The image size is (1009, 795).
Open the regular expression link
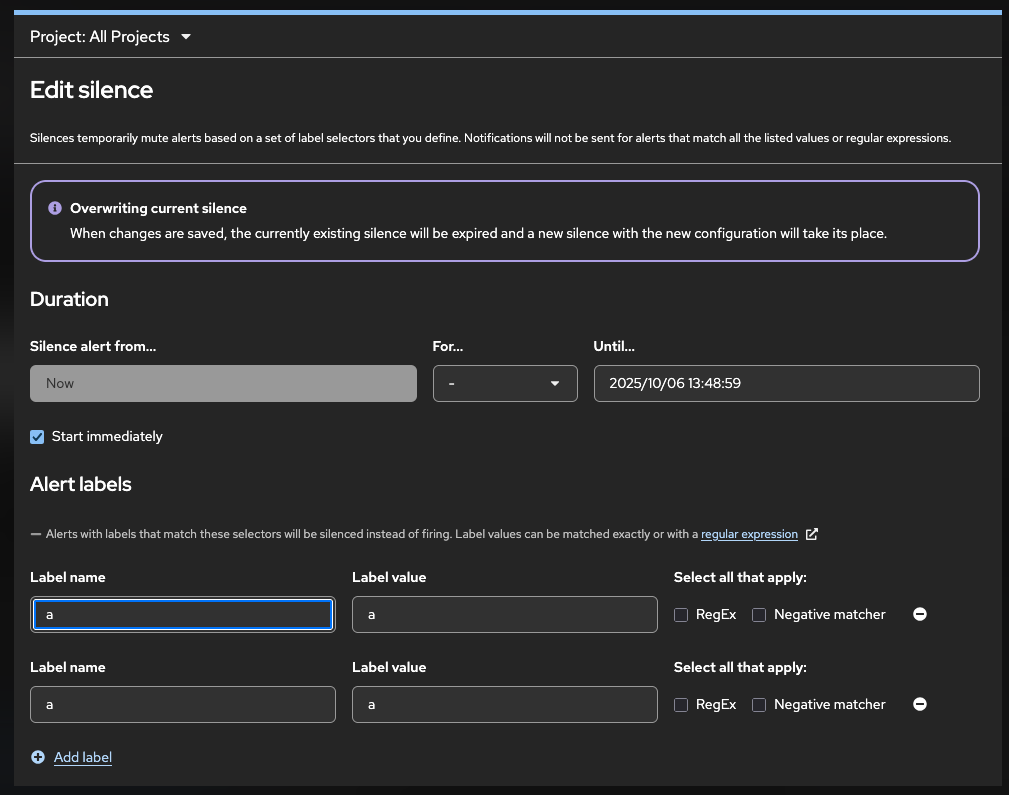(x=749, y=534)
